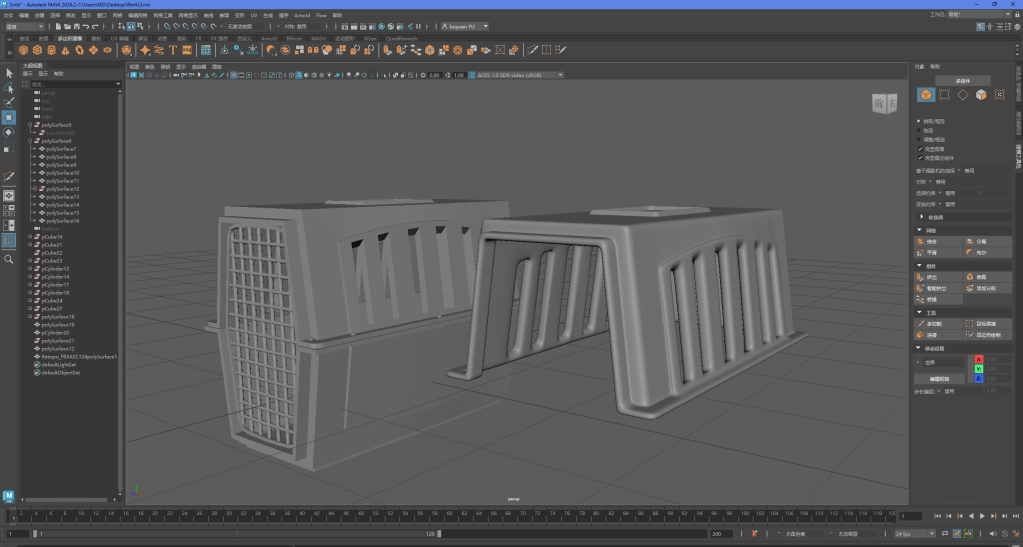The height and width of the screenshot is (547, 1023).
Task: Switch to the MASH shelf tab
Action: (x=318, y=38)
